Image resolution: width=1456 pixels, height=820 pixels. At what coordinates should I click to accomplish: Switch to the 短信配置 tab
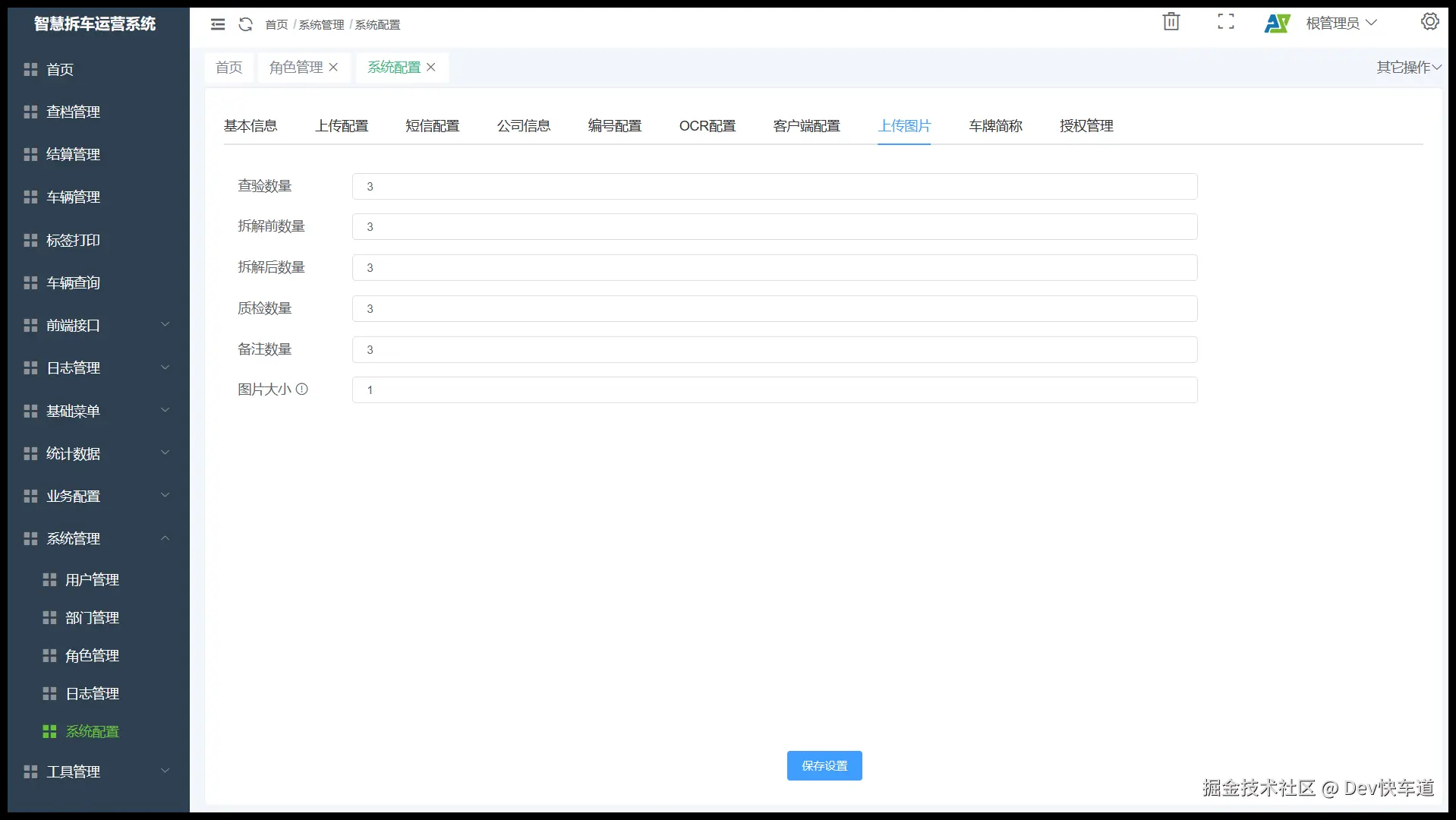point(433,126)
